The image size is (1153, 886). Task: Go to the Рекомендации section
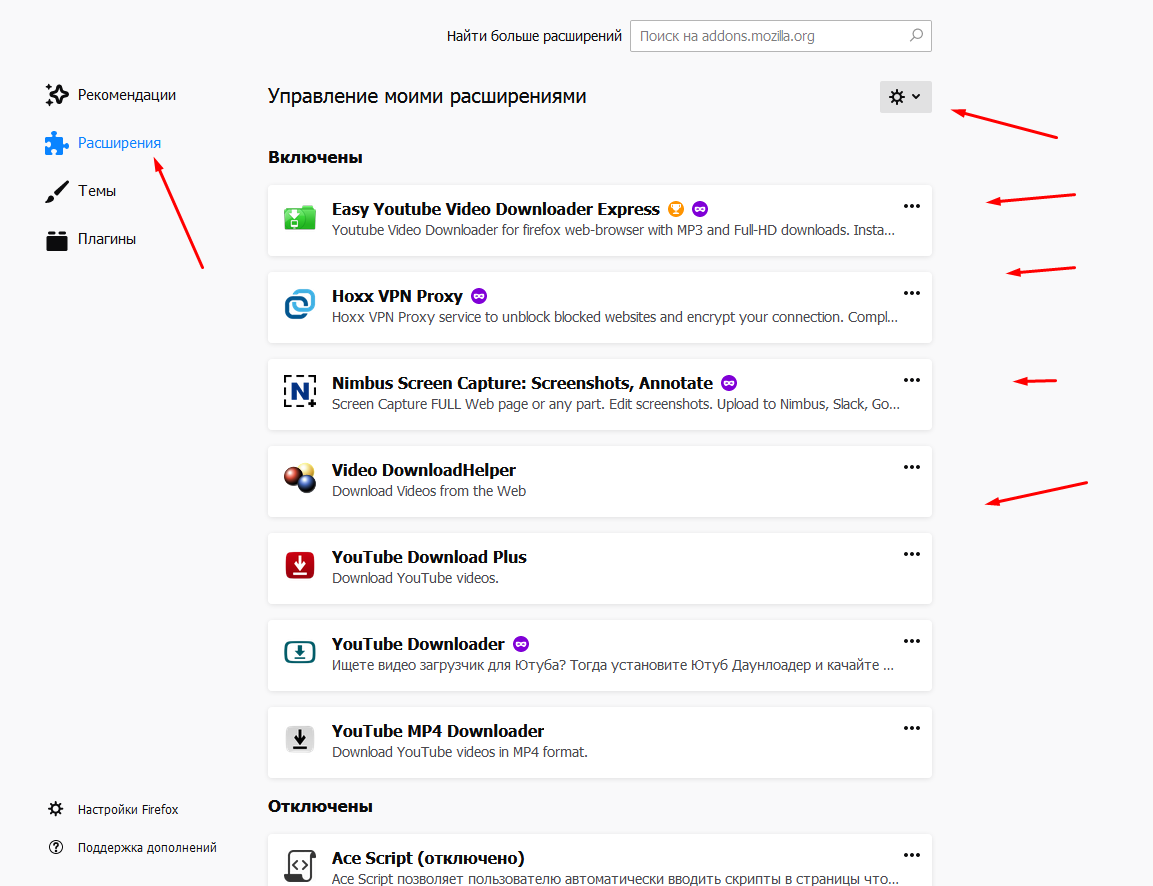coord(126,95)
